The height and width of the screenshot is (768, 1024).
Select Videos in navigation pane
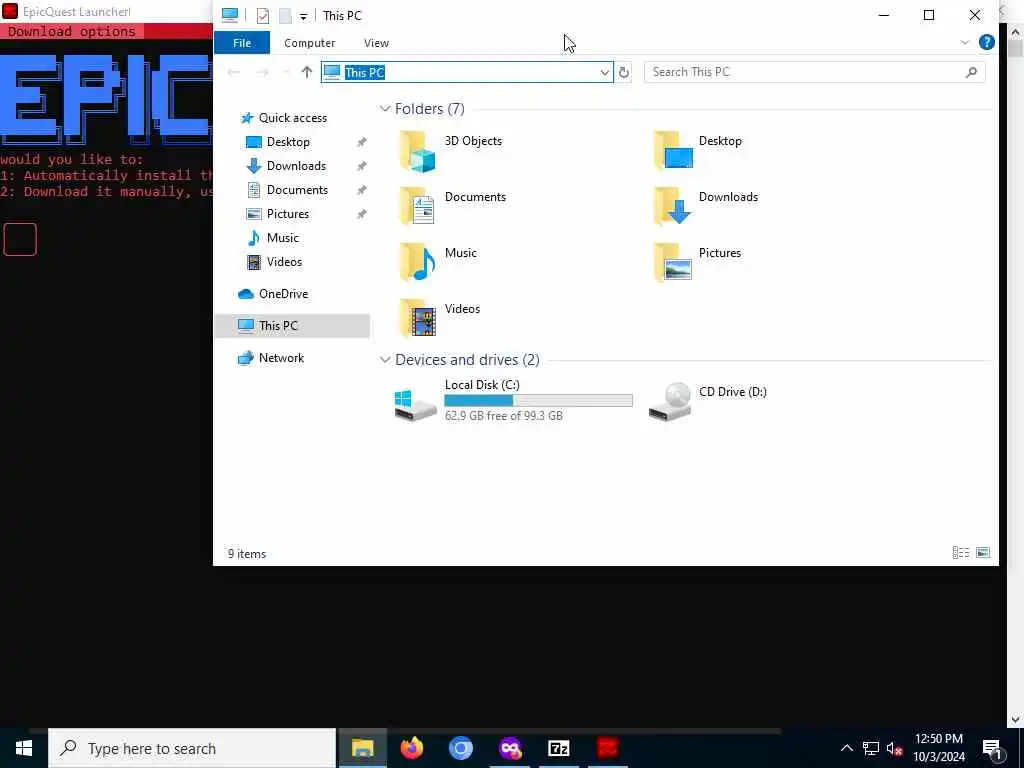284,262
